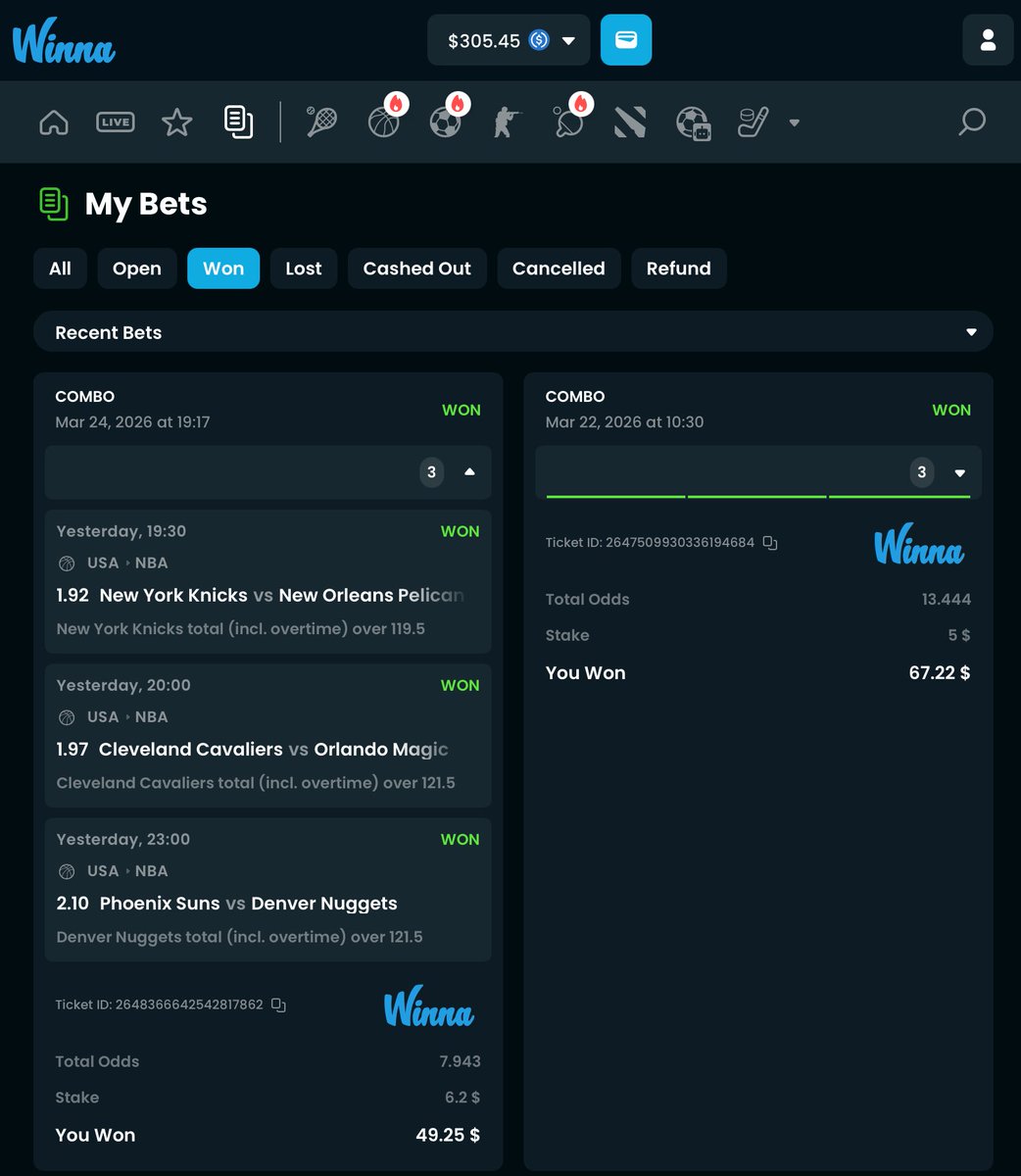Open the balance currency dropdown
Image resolution: width=1021 pixels, height=1176 pixels.
(x=569, y=40)
